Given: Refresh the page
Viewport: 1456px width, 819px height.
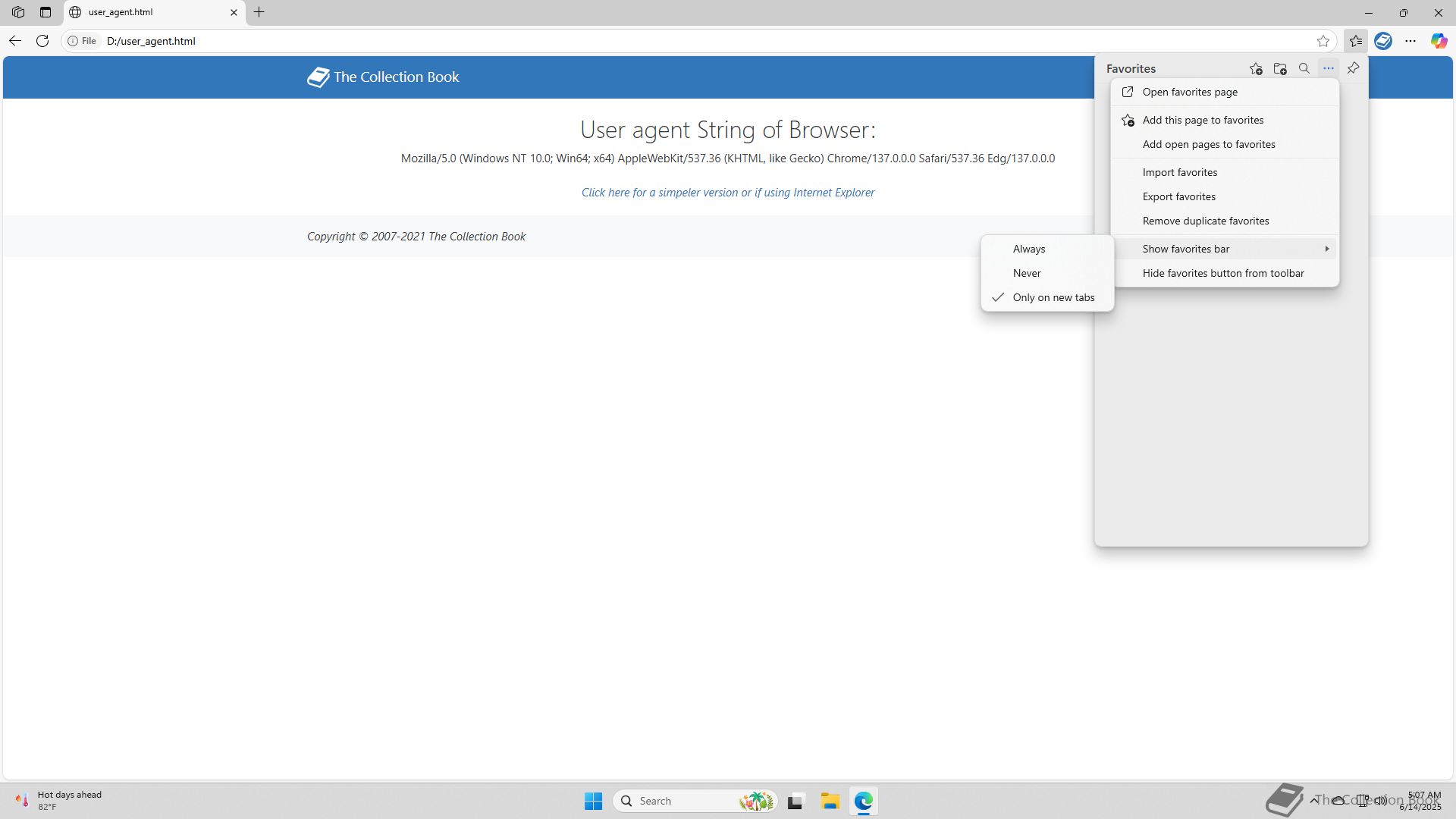Looking at the screenshot, I should pos(42,41).
